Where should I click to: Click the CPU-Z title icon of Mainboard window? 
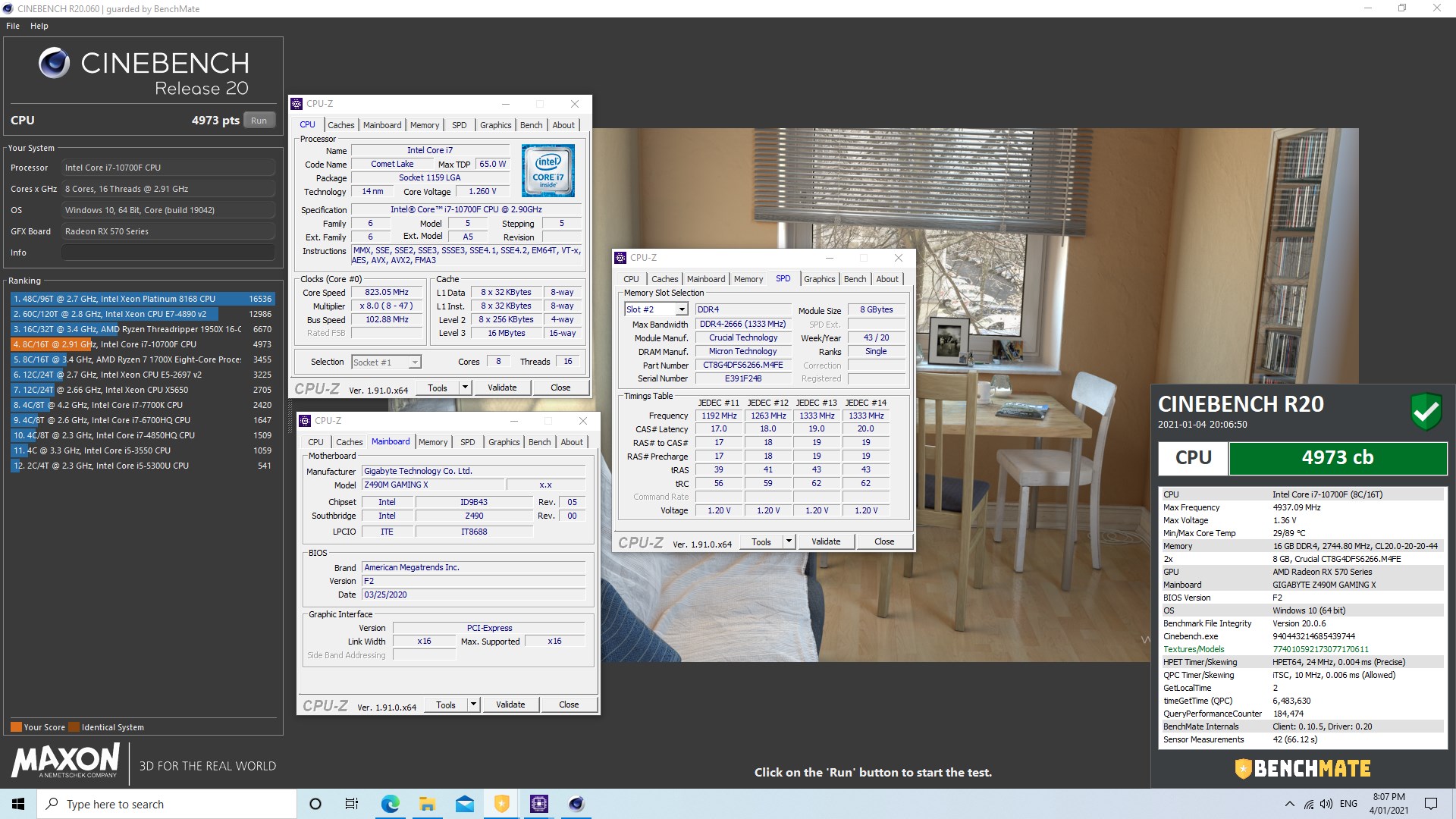tap(306, 421)
